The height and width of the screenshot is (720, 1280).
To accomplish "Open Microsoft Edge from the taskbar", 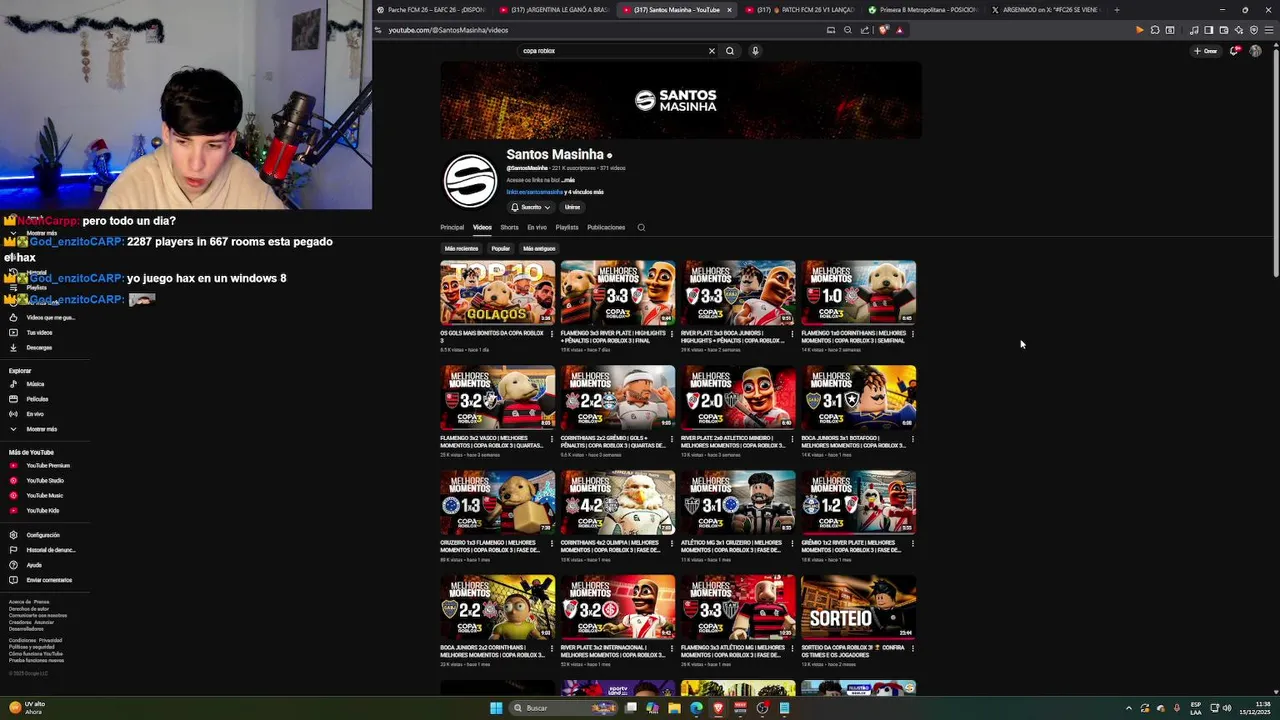I will pyautogui.click(x=697, y=708).
